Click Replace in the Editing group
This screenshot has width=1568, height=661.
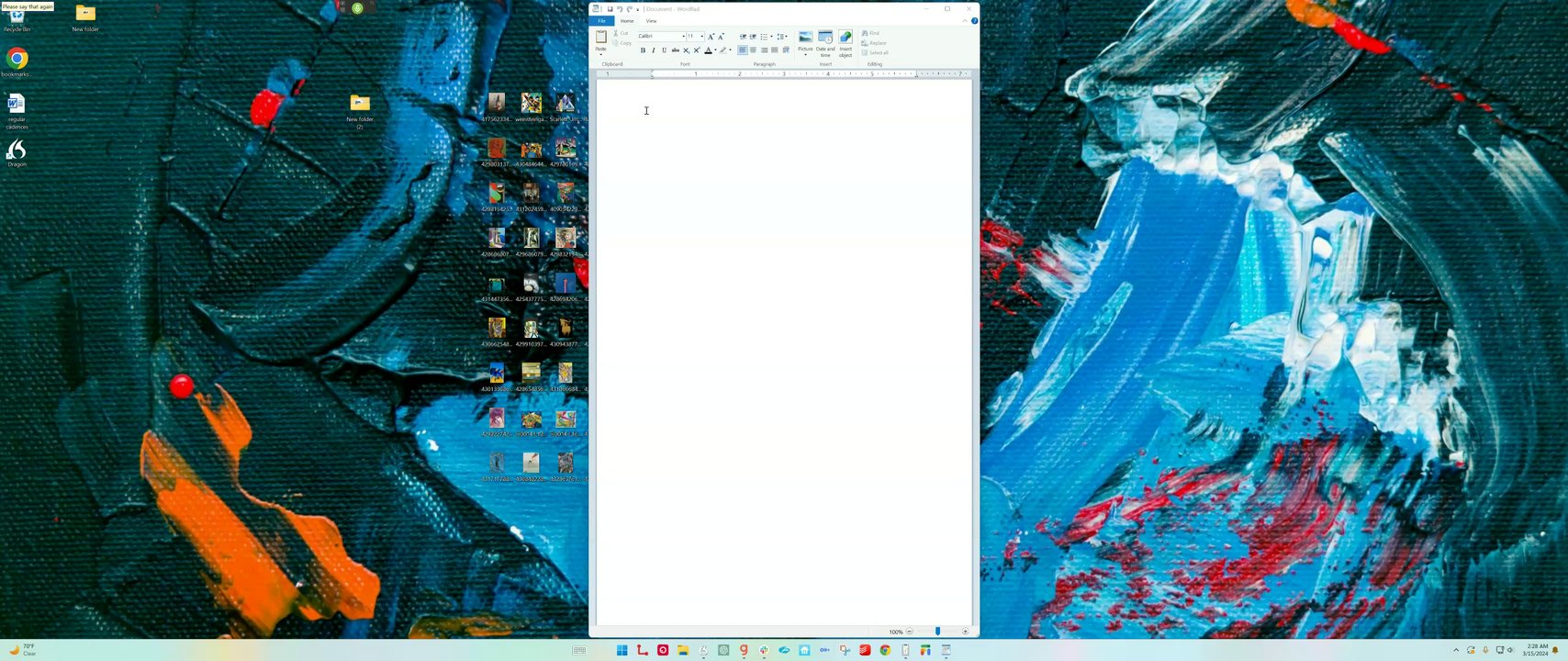tap(874, 43)
